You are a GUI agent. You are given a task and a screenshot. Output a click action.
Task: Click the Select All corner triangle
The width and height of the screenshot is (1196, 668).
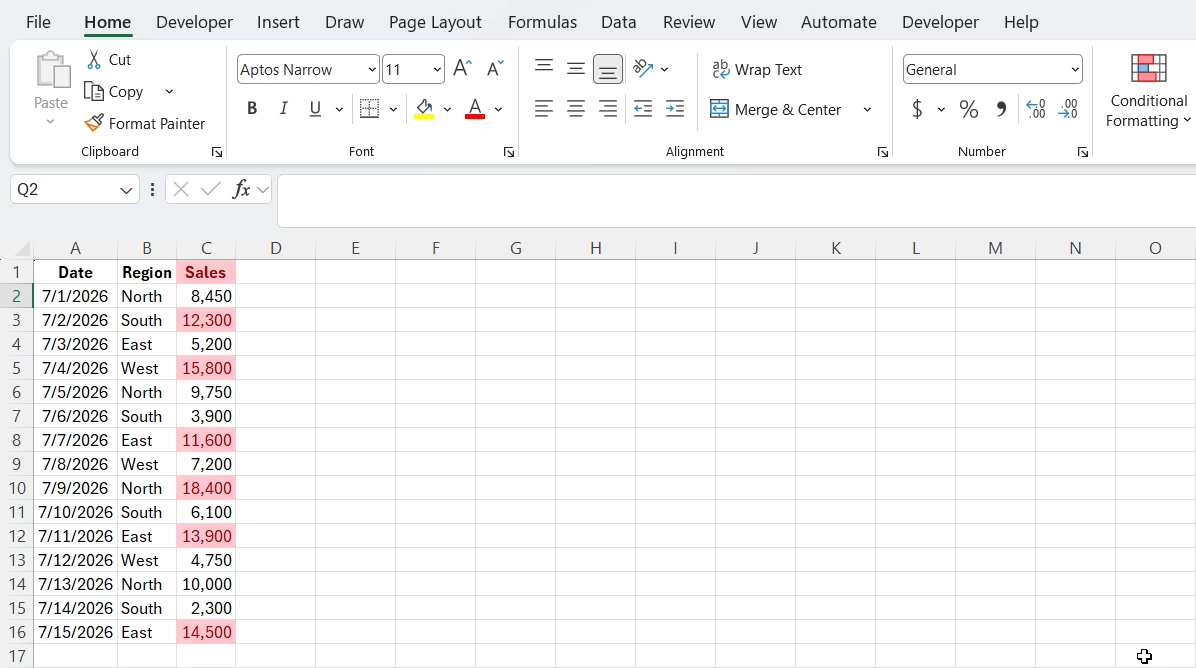22,249
